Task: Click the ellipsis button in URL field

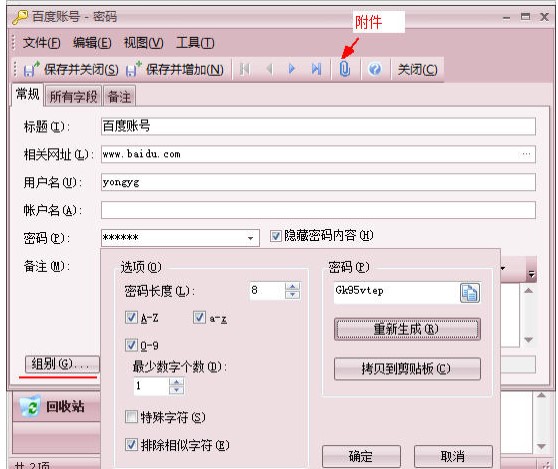Action: coord(526,154)
